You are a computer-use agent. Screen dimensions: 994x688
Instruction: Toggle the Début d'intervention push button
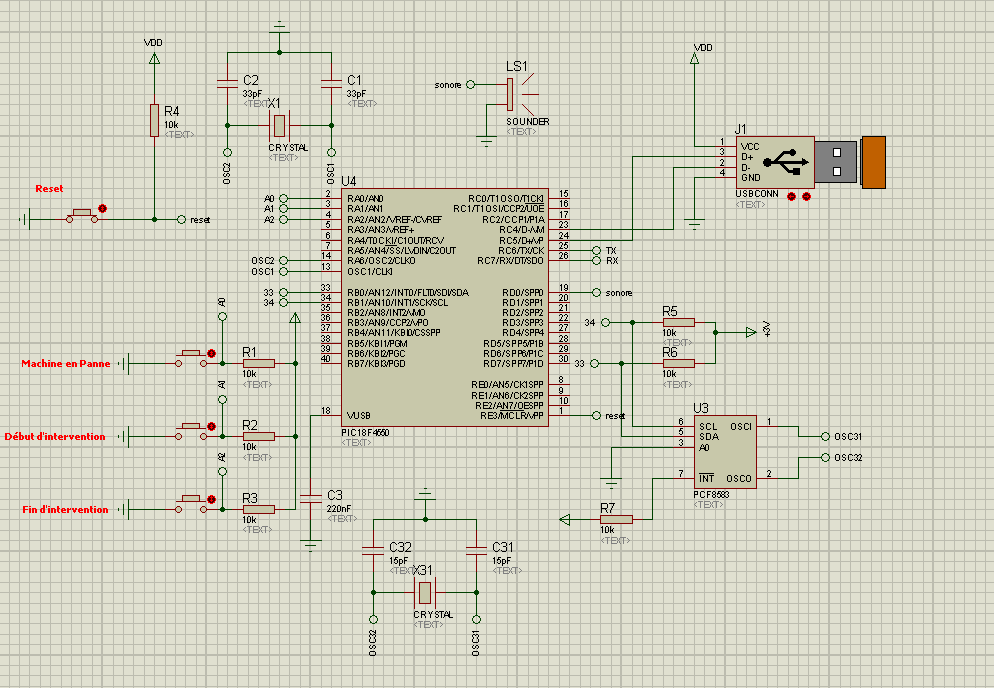(192, 432)
